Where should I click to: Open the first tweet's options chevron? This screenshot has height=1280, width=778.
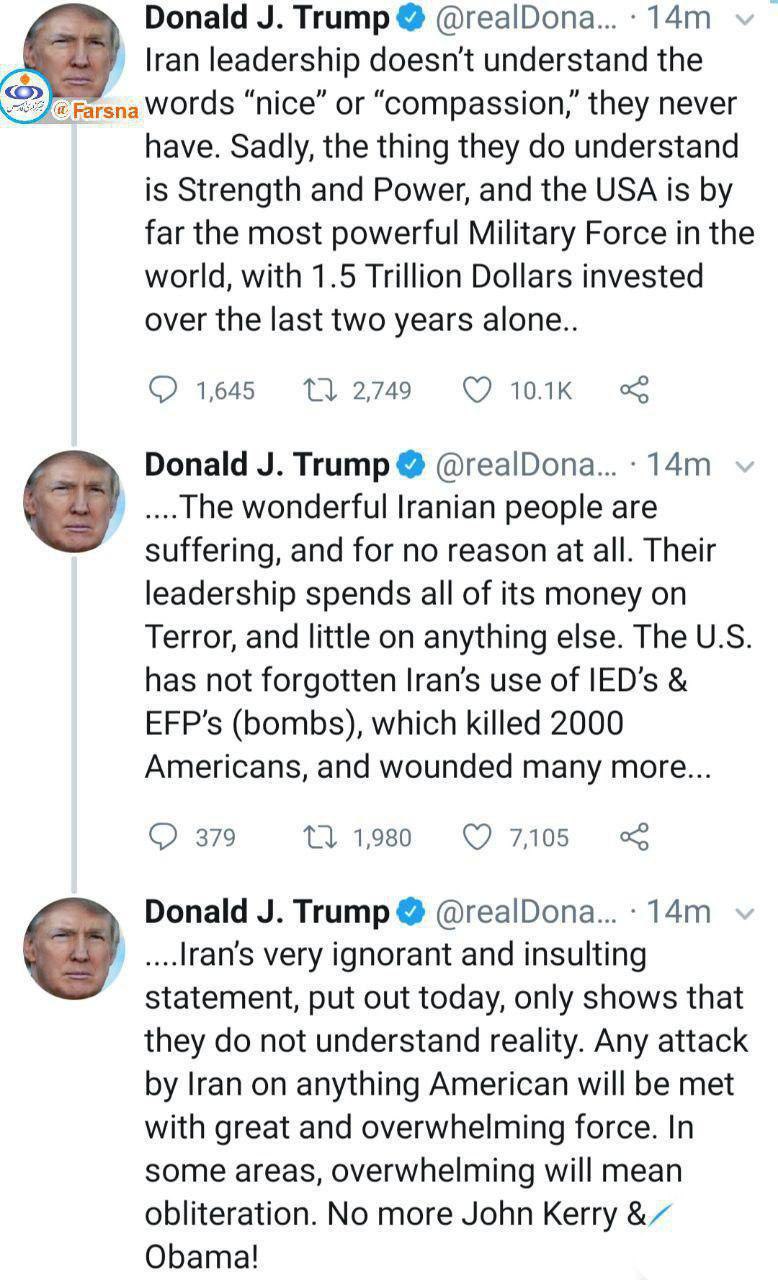tap(744, 19)
